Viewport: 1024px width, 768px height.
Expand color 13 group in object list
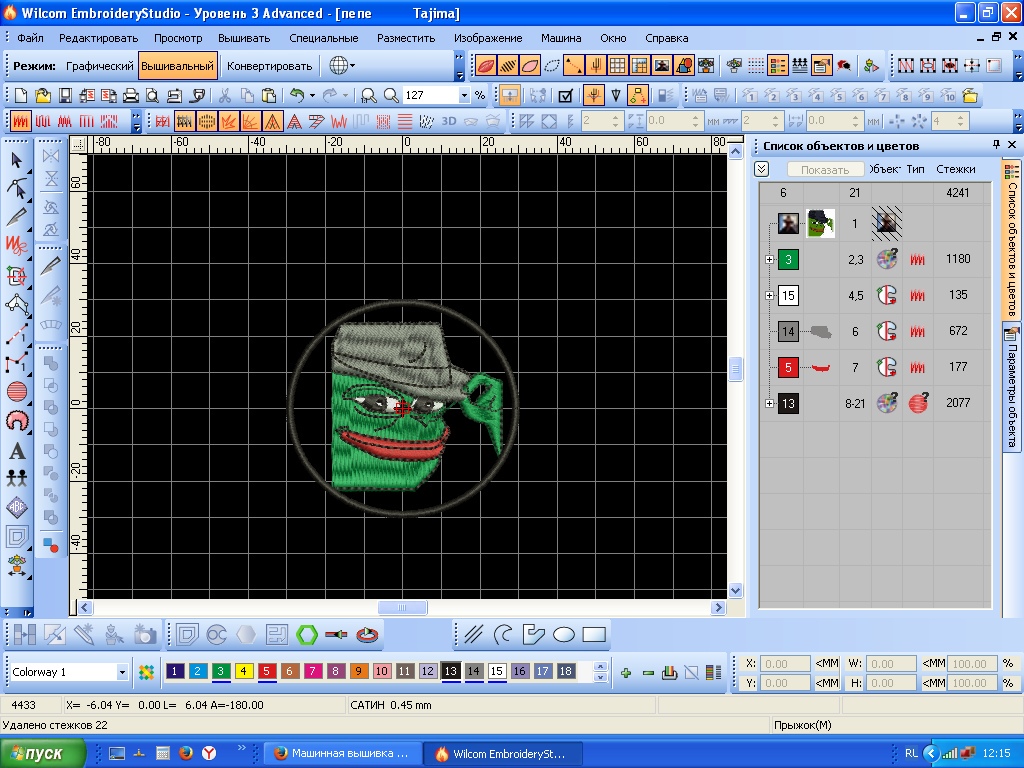[769, 404]
